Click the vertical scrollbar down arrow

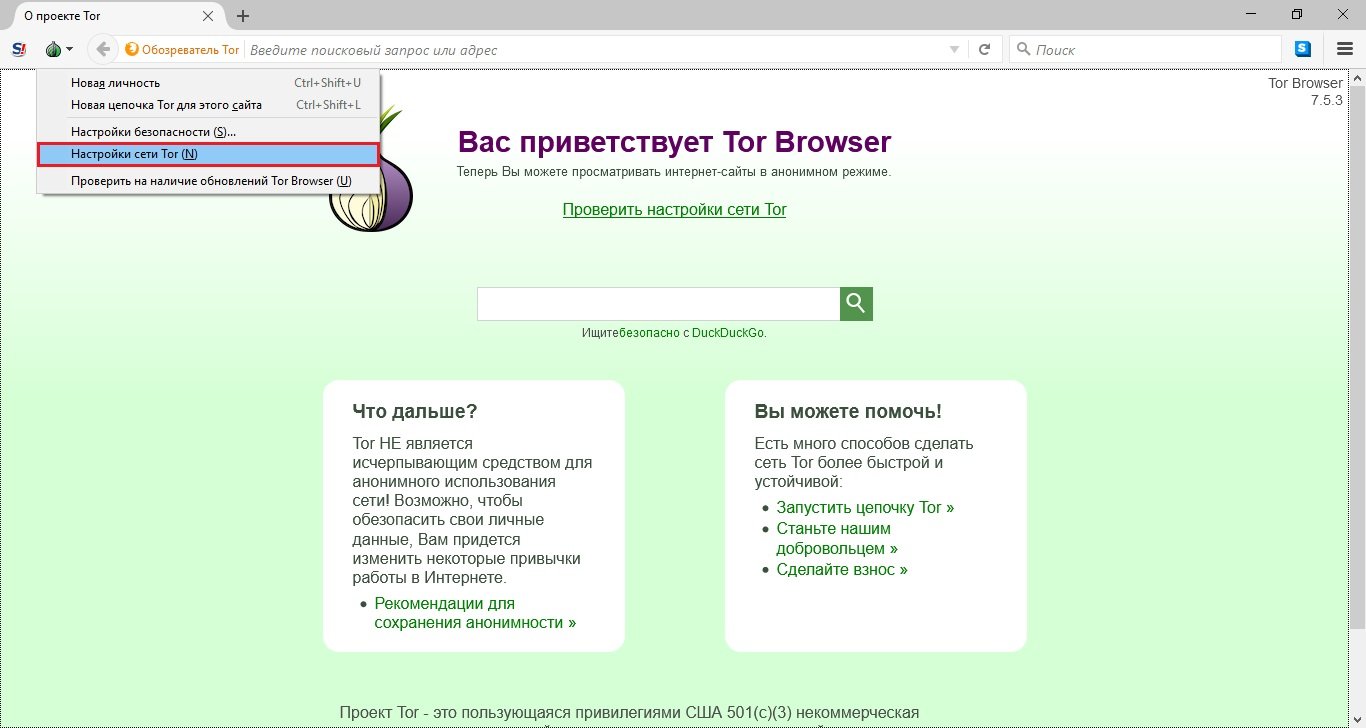1358,720
